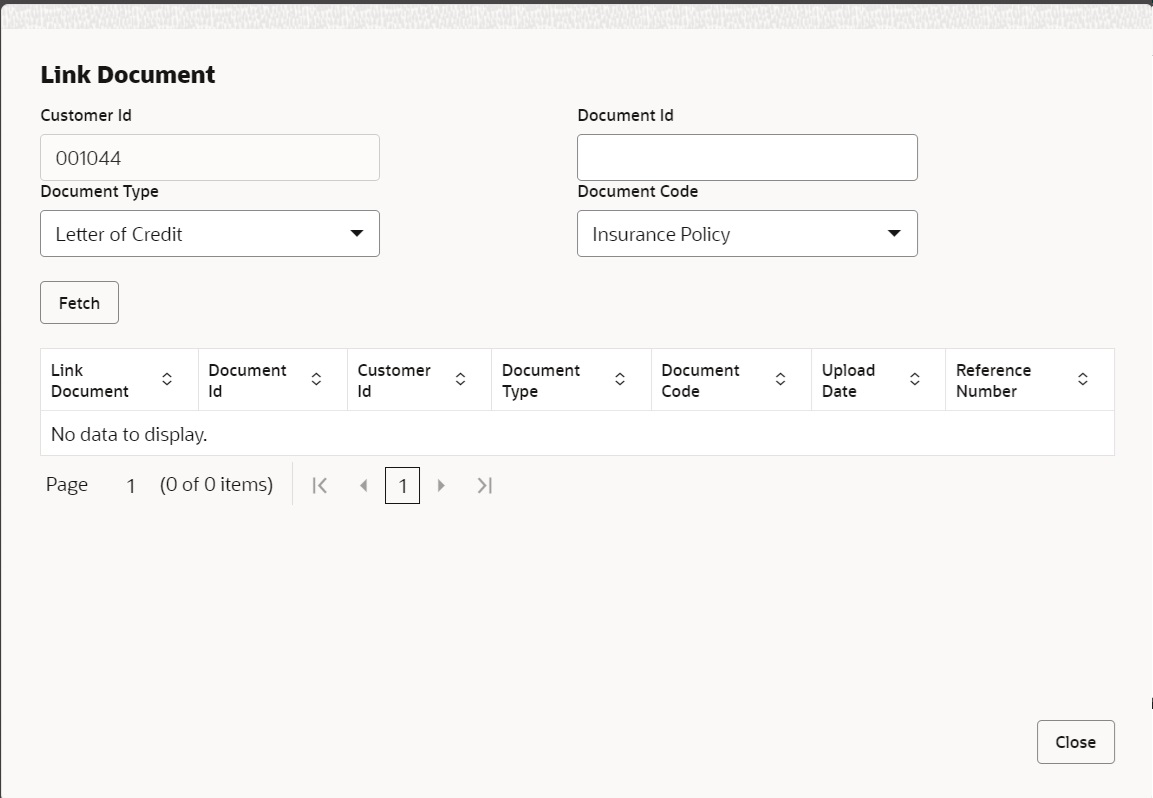Click the page number box showing 1

pos(402,485)
